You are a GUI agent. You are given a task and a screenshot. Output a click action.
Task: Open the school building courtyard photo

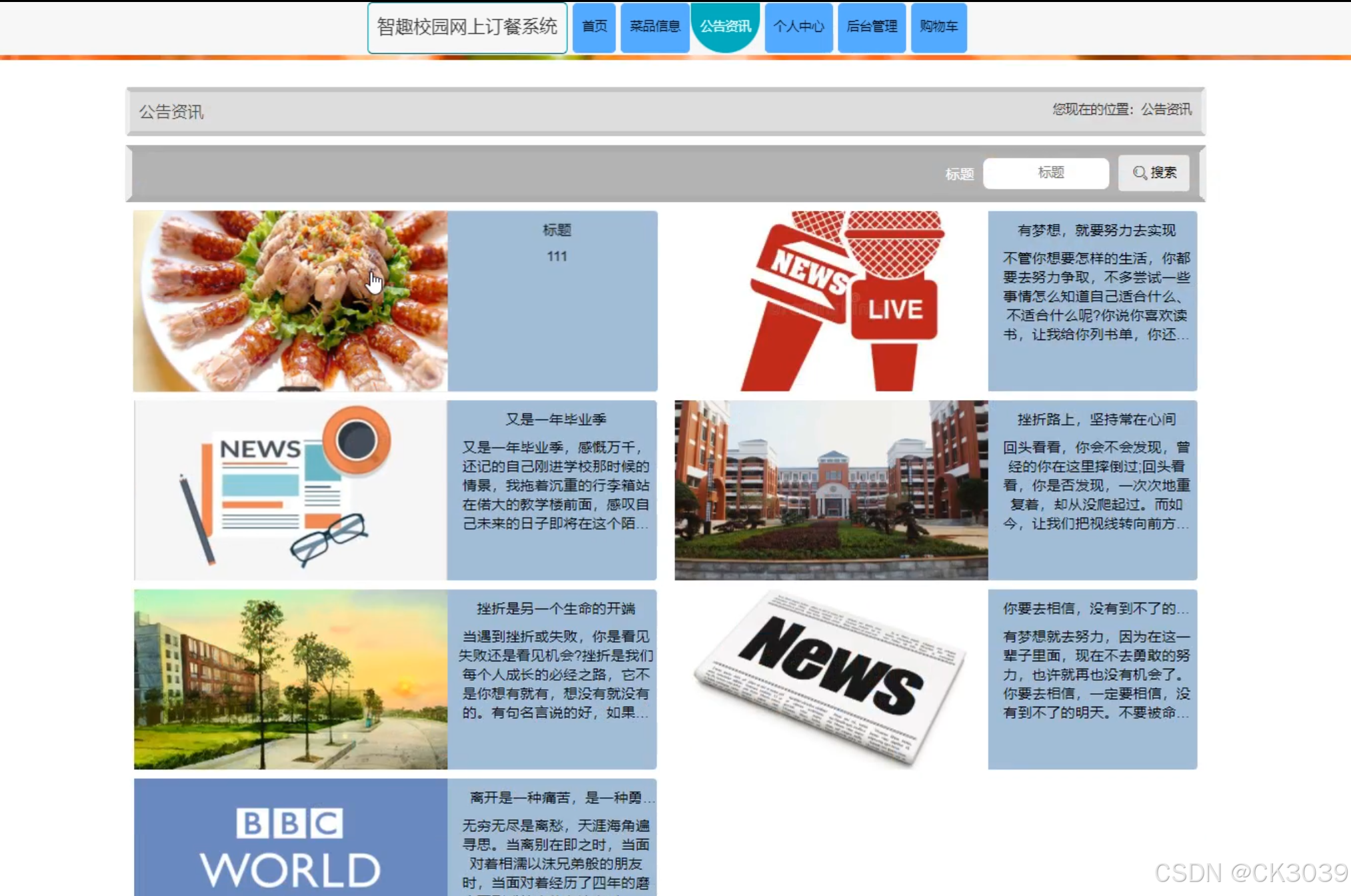(x=831, y=490)
